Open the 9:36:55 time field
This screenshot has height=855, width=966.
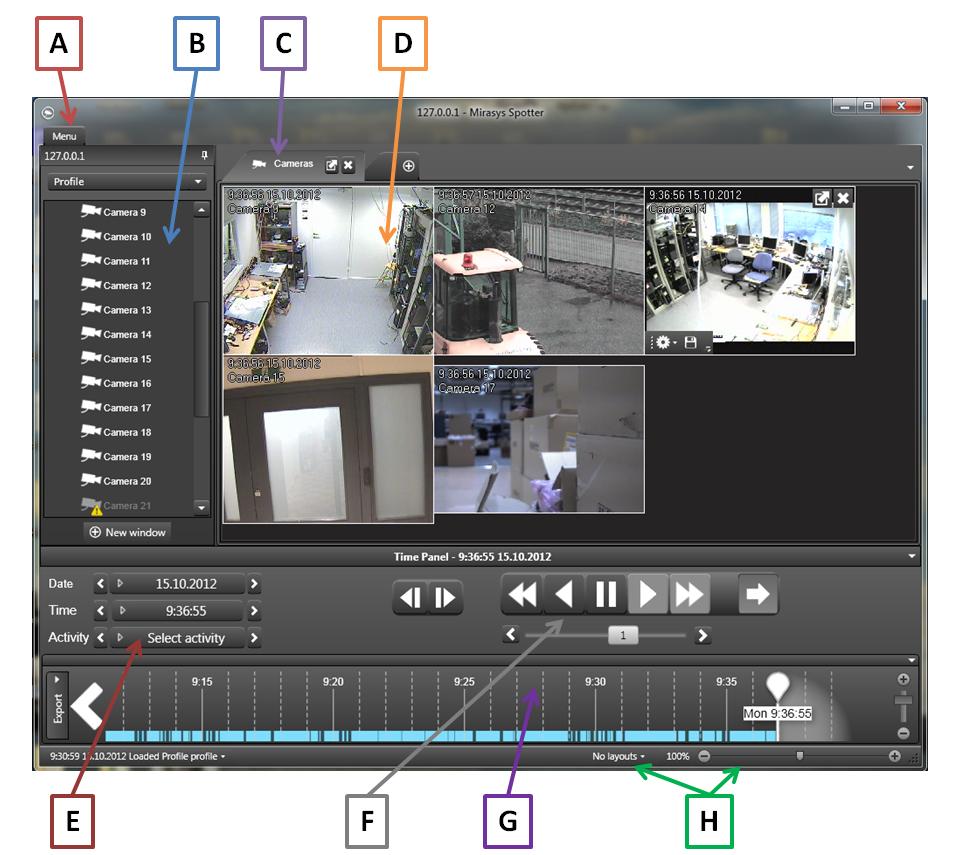coord(178,611)
